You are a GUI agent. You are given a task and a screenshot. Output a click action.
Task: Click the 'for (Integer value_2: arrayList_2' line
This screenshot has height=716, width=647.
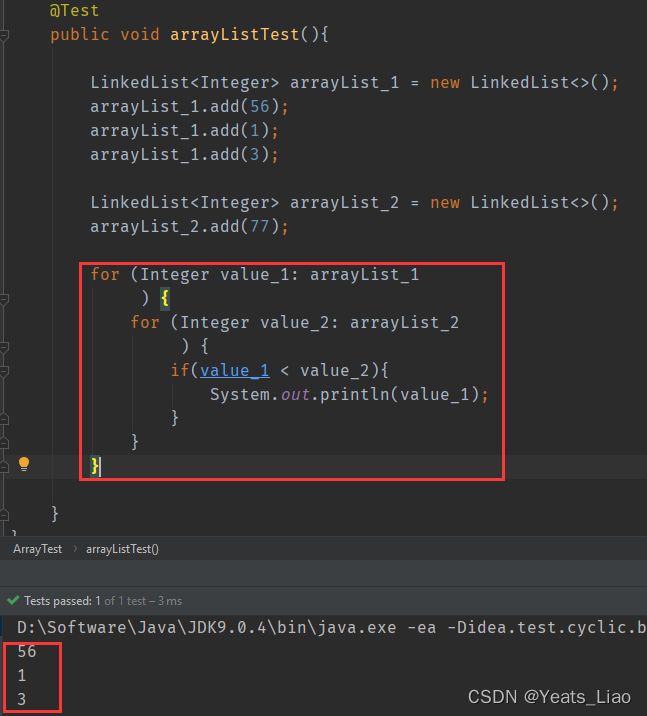[x=295, y=322]
